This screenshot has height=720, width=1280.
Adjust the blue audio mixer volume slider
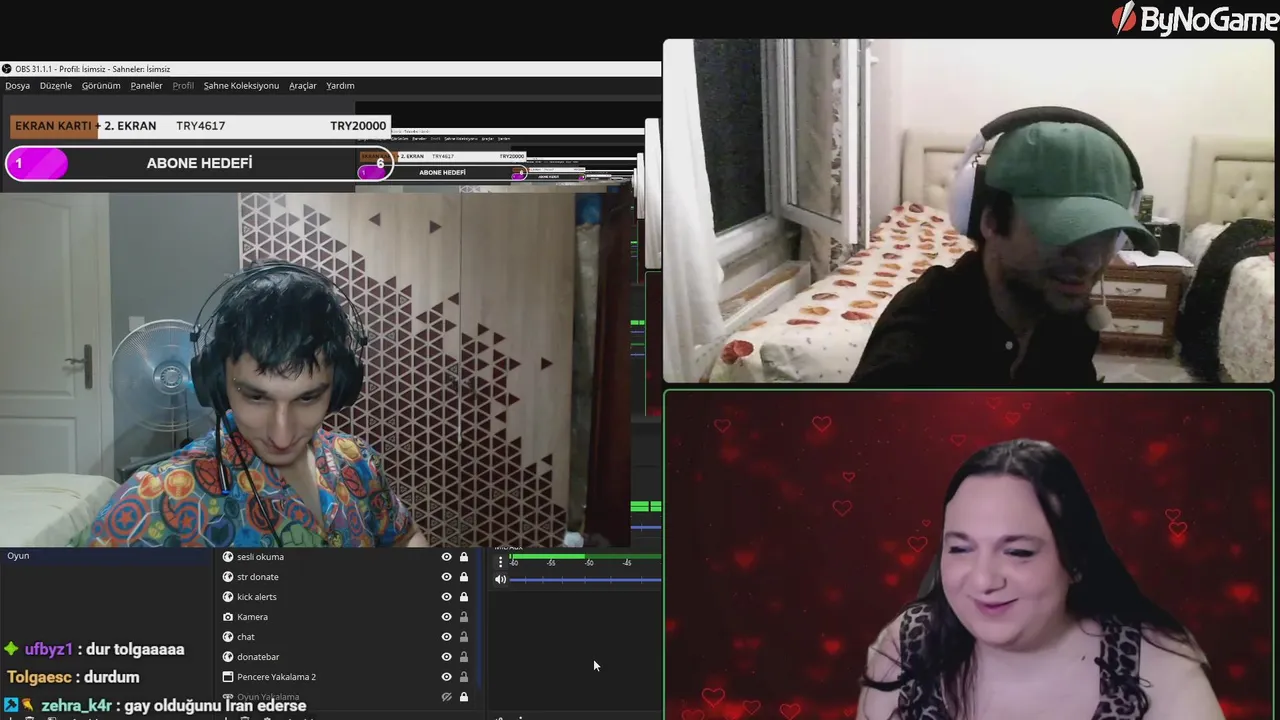click(585, 579)
